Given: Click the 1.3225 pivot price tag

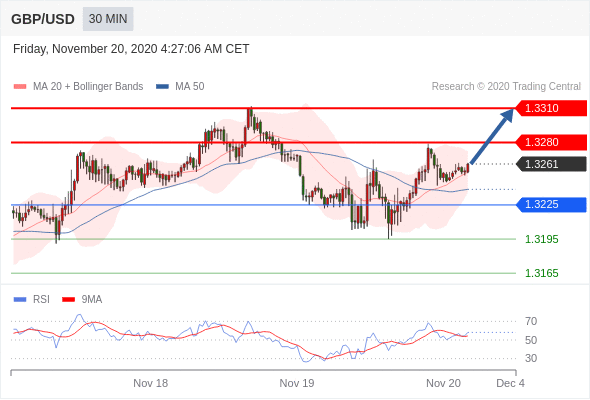Looking at the screenshot, I should pos(551,205).
